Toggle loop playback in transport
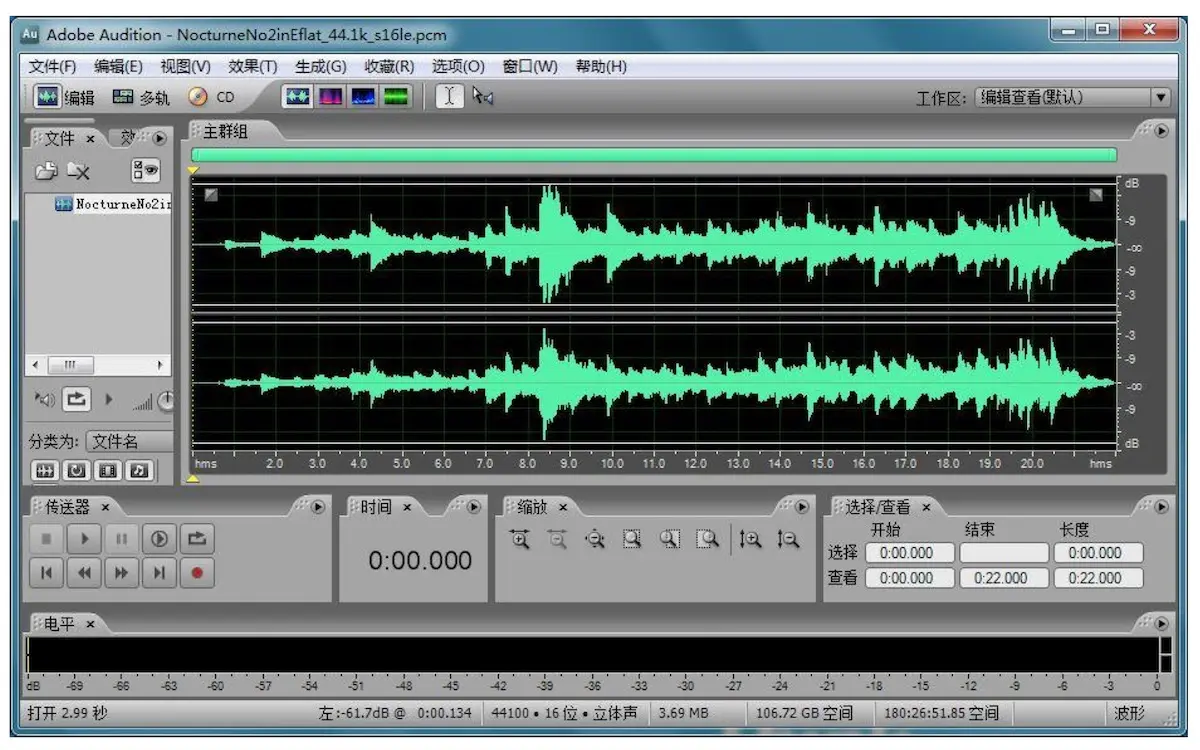The image size is (1200, 750). [x=197, y=539]
